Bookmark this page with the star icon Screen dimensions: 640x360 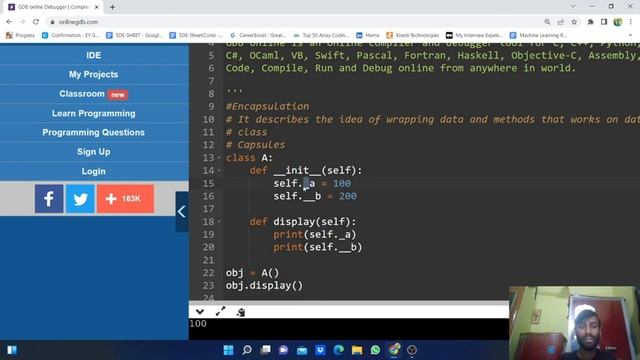pyautogui.click(x=574, y=22)
